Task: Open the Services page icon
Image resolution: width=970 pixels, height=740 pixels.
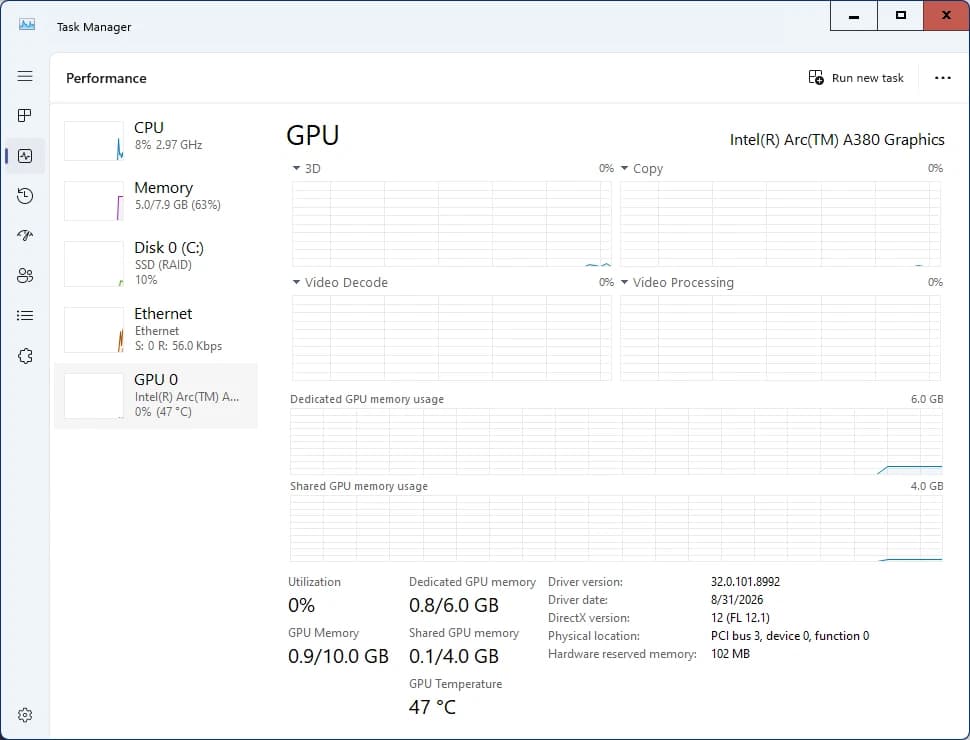Action: coord(25,356)
